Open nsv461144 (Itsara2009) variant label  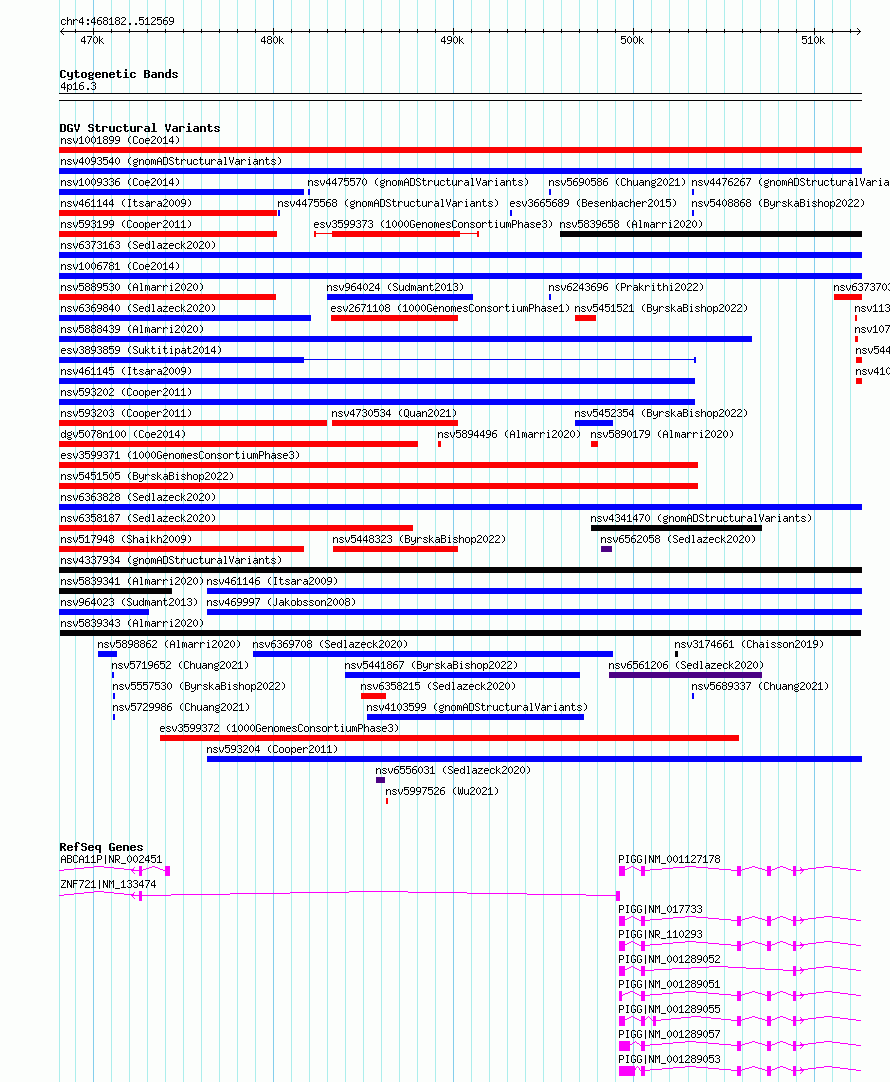coord(126,204)
